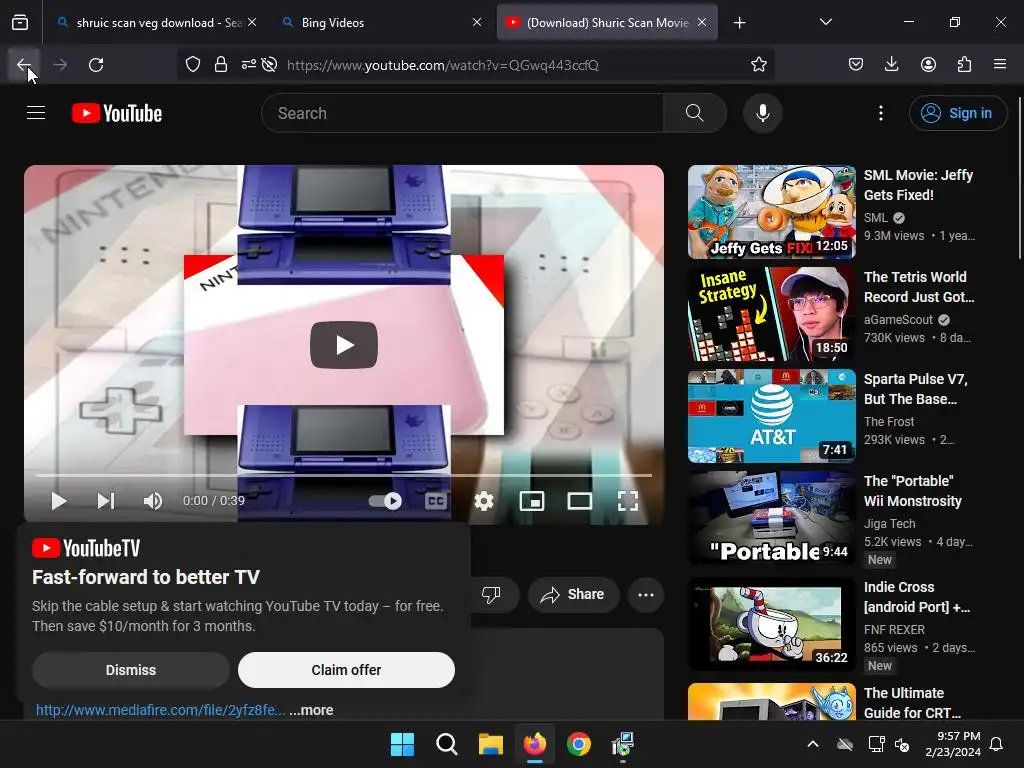Image resolution: width=1024 pixels, height=768 pixels.
Task: Go back using the browser back arrow
Action: coord(24,65)
